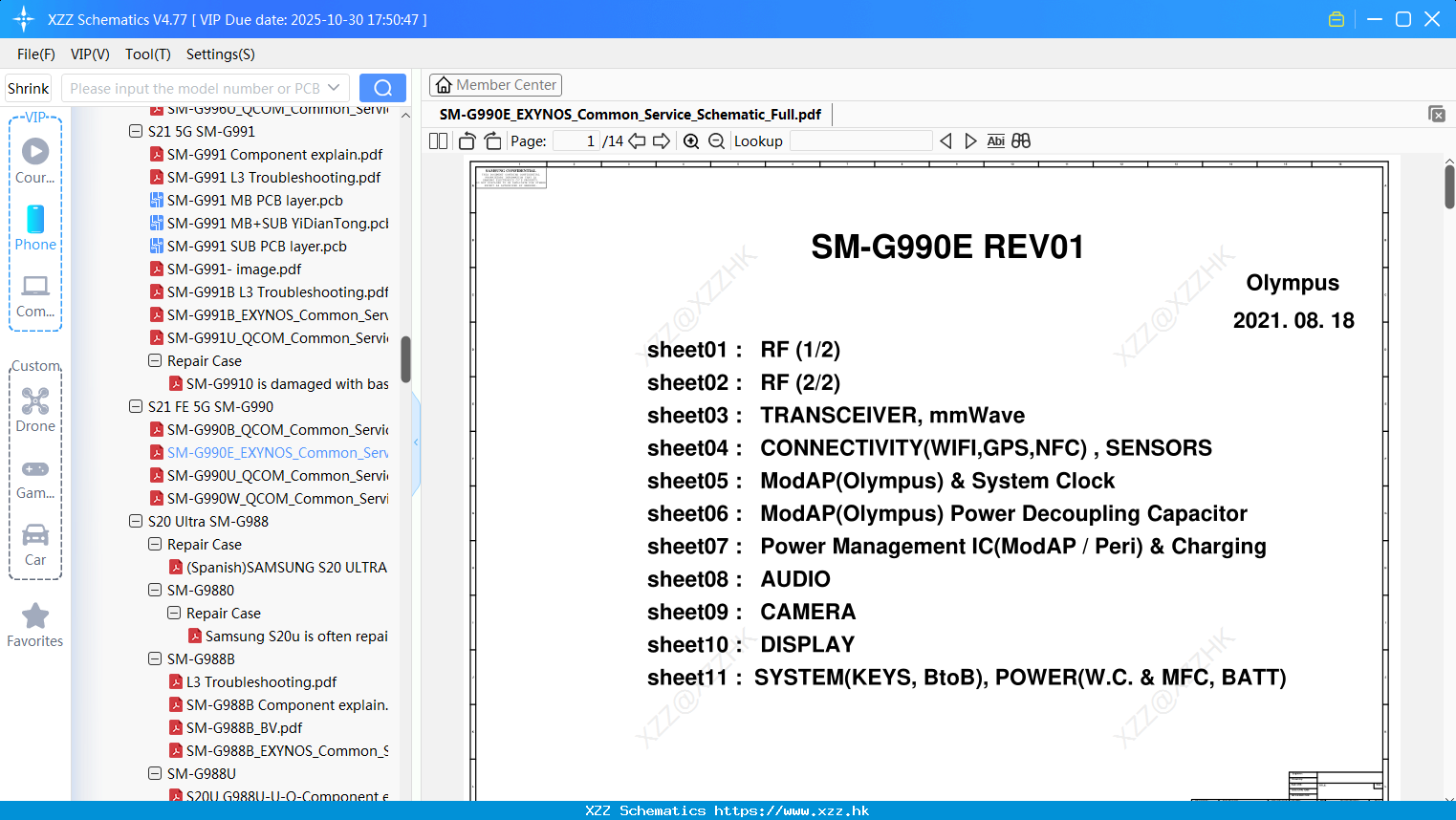Click the model number search field
This screenshot has height=820, width=1456.
(194, 88)
